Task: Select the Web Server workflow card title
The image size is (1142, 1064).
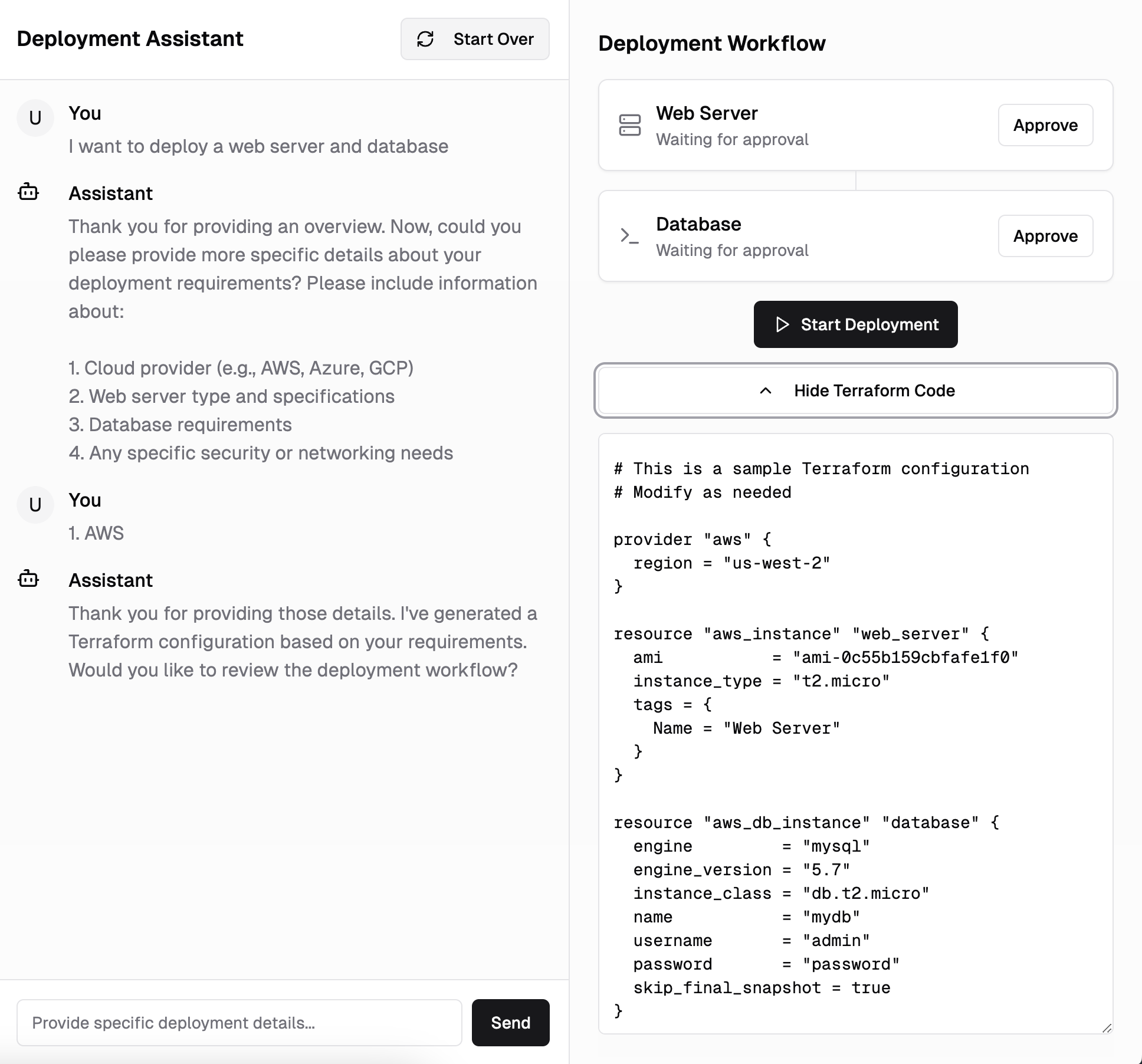Action: tap(707, 113)
